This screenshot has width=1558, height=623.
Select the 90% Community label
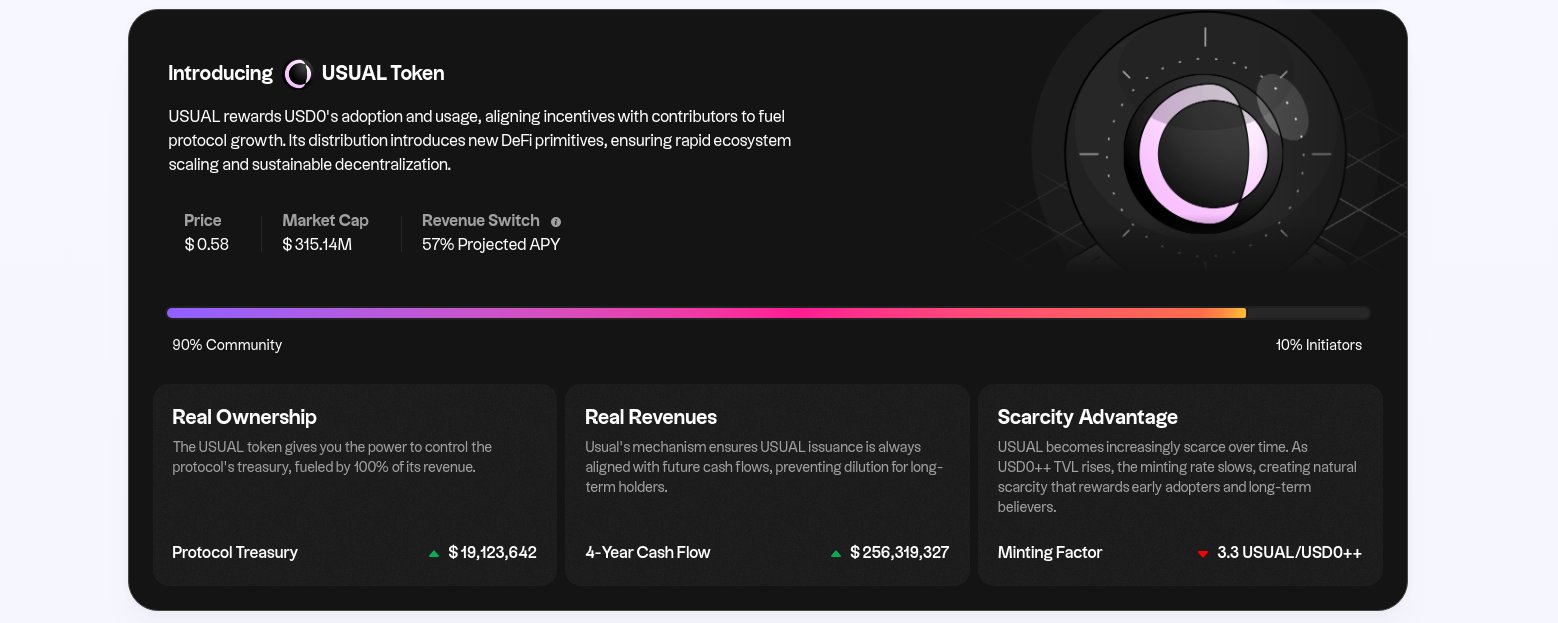click(x=227, y=345)
